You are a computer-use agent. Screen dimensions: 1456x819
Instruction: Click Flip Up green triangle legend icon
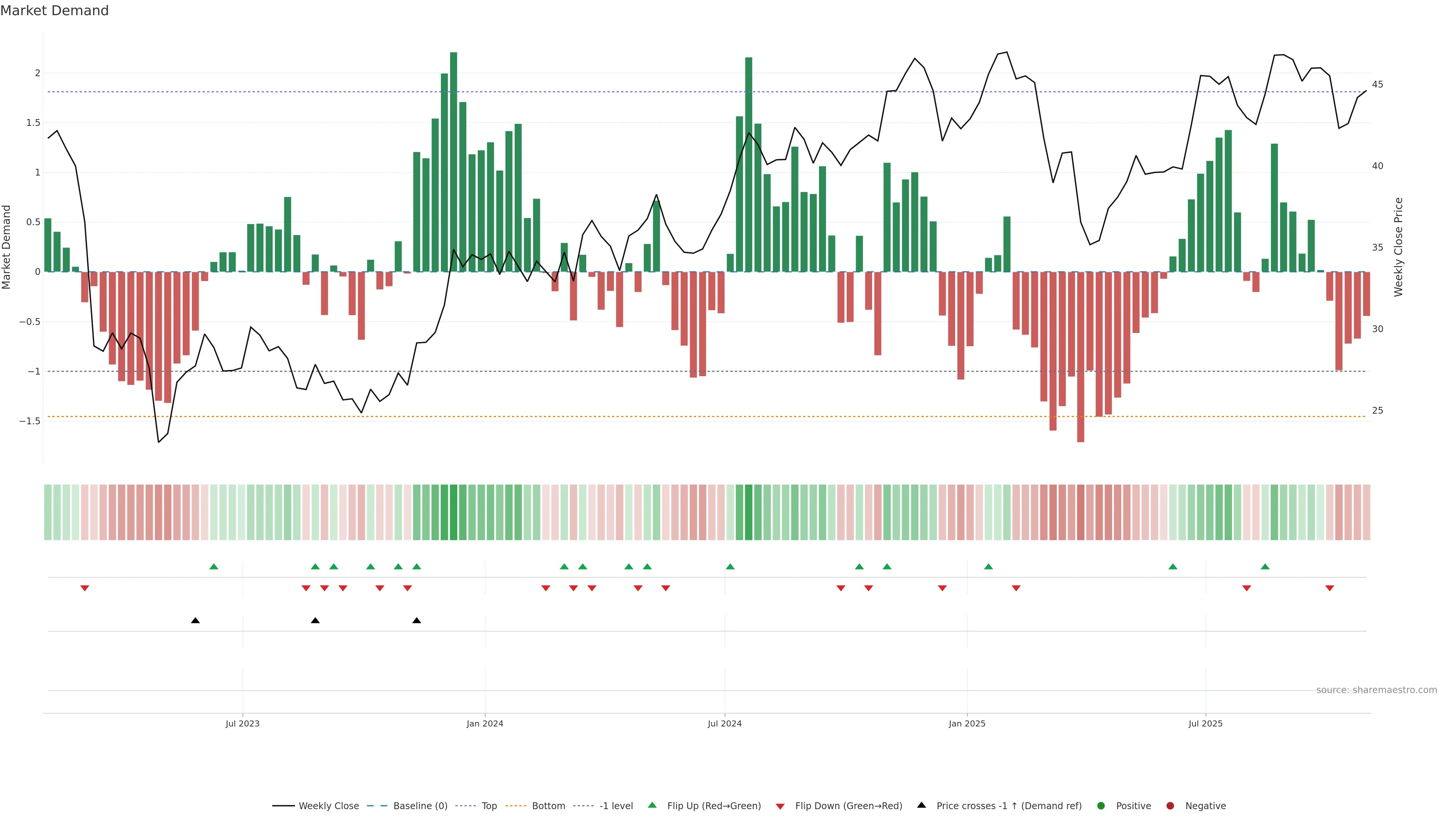pyautogui.click(x=652, y=805)
